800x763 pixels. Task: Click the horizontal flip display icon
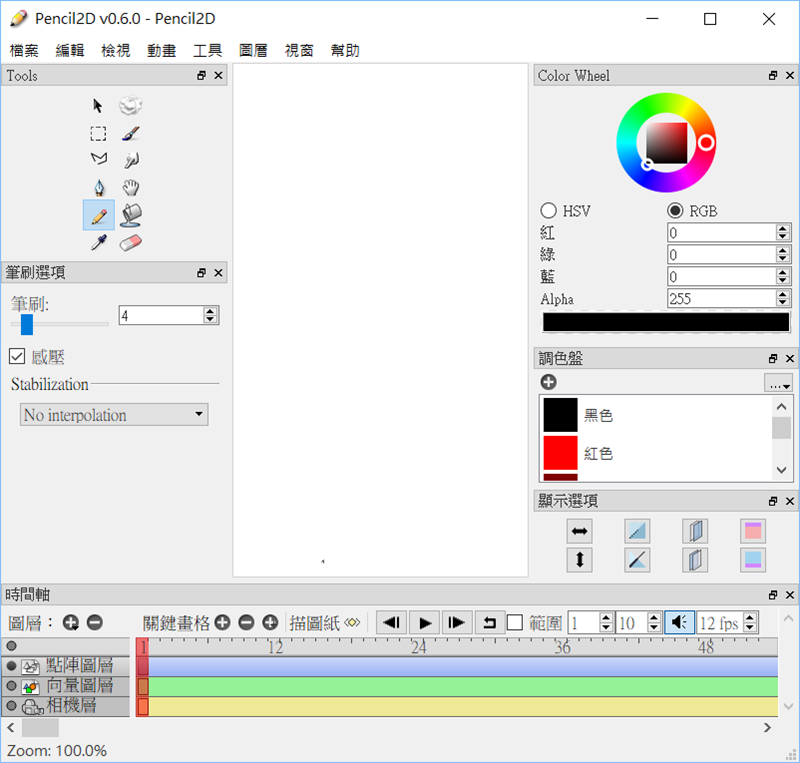coord(579,530)
